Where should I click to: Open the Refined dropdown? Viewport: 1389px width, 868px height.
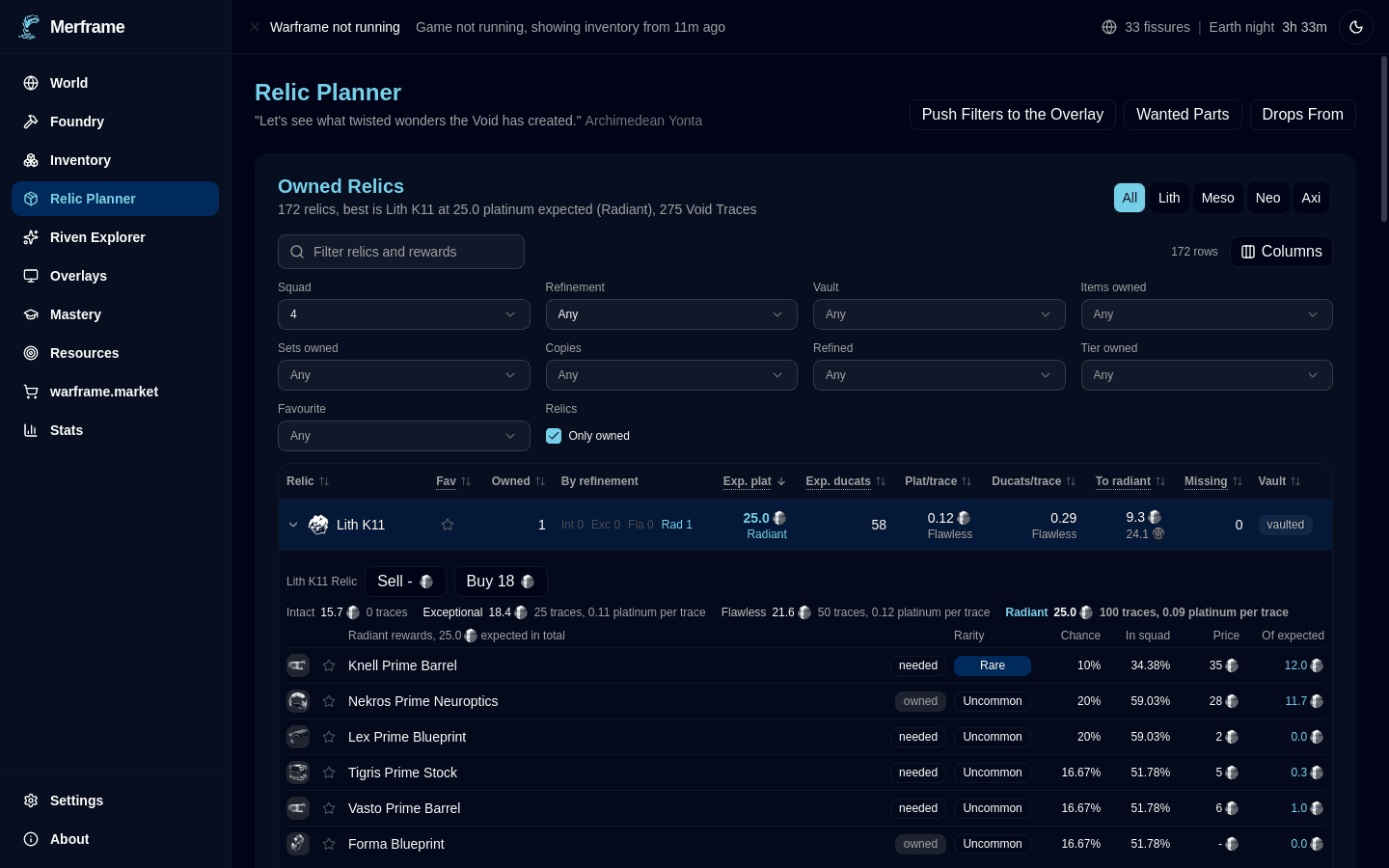click(x=939, y=375)
